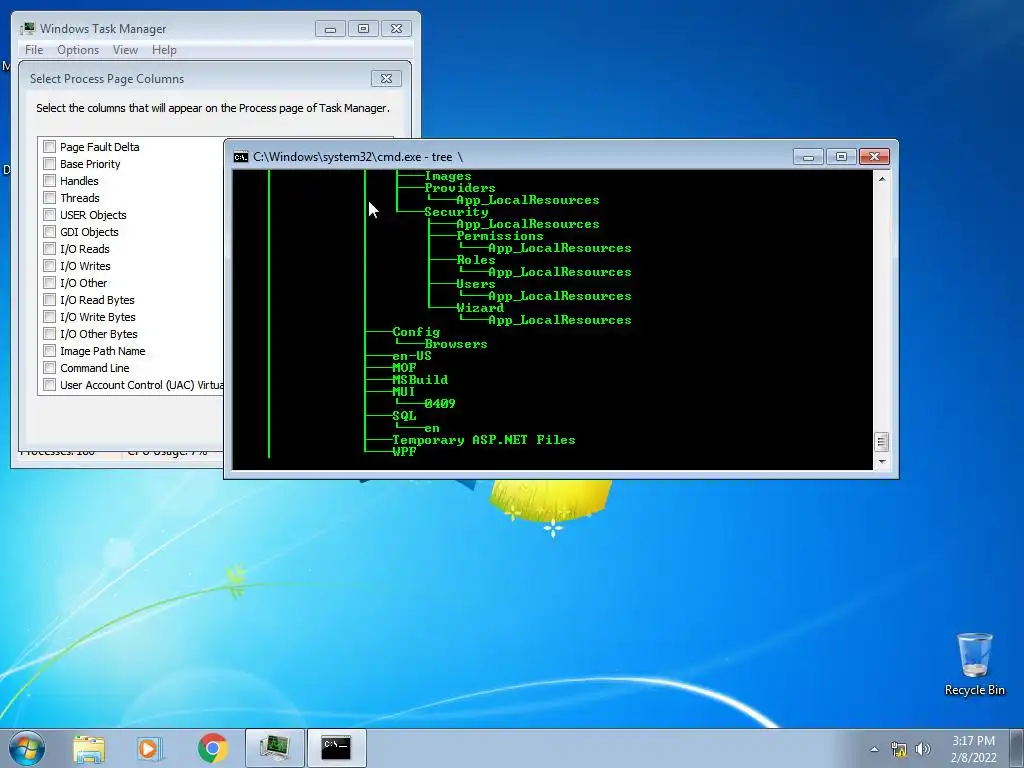Minimize the Windows Task Manager window
This screenshot has width=1024, height=768.
(330, 29)
